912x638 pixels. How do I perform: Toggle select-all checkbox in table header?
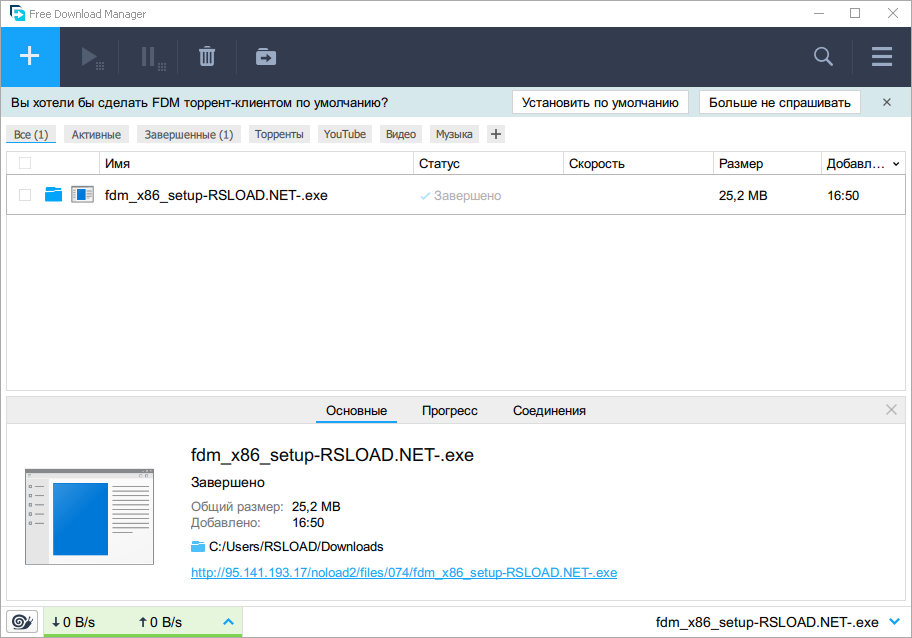(x=25, y=163)
